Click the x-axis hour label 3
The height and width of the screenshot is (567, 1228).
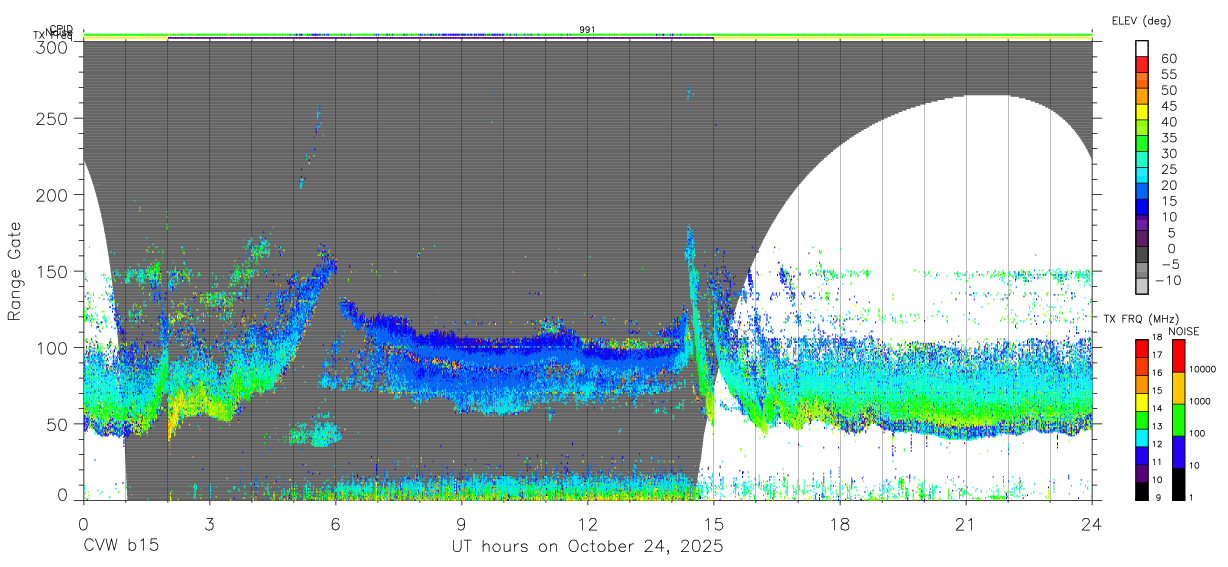coord(210,523)
